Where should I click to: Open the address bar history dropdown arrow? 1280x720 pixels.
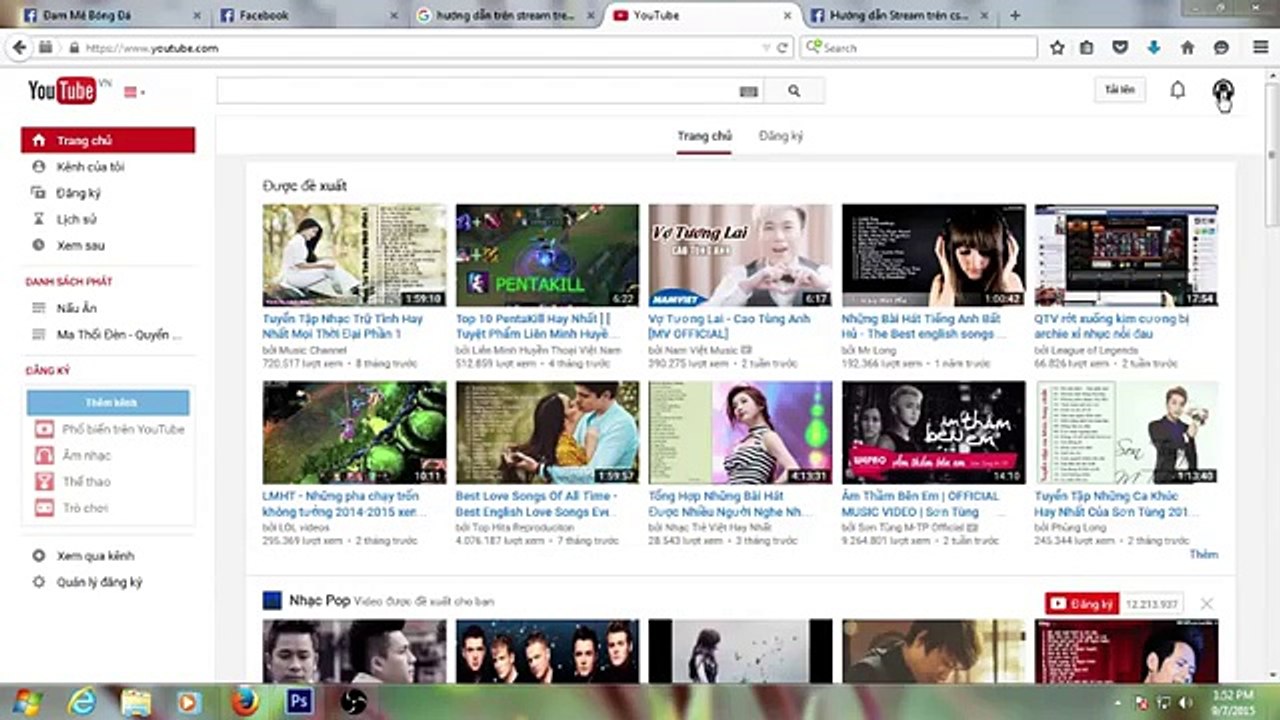[x=766, y=47]
